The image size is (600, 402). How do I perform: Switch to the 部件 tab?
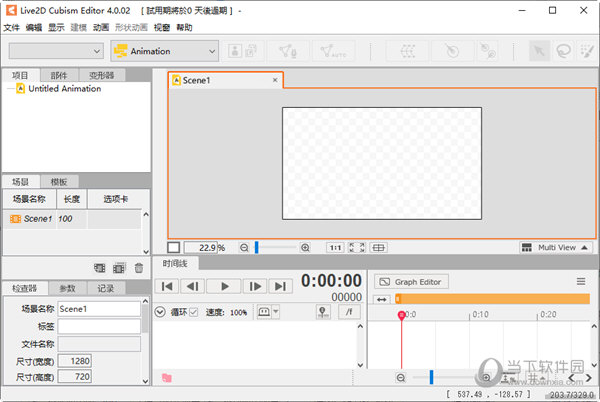(x=59, y=75)
